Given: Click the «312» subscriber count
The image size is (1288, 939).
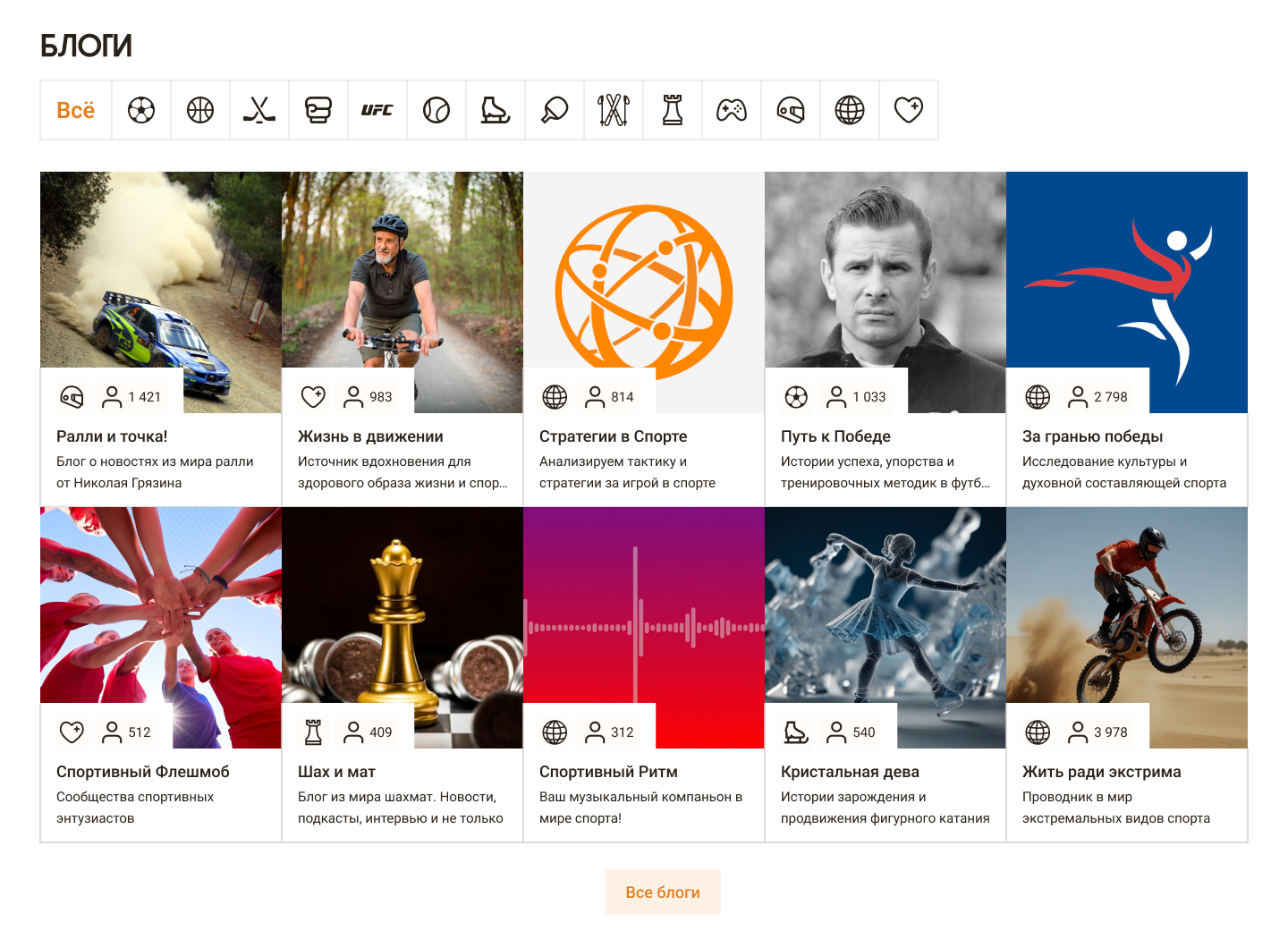Looking at the screenshot, I should (623, 732).
